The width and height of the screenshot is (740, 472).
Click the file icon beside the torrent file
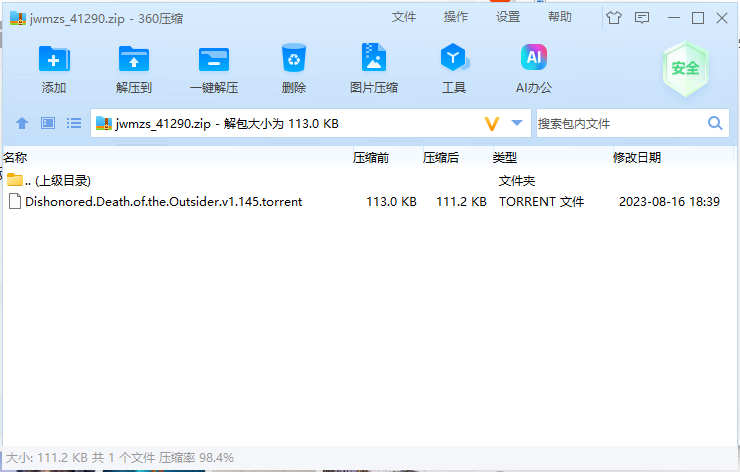(x=15, y=202)
